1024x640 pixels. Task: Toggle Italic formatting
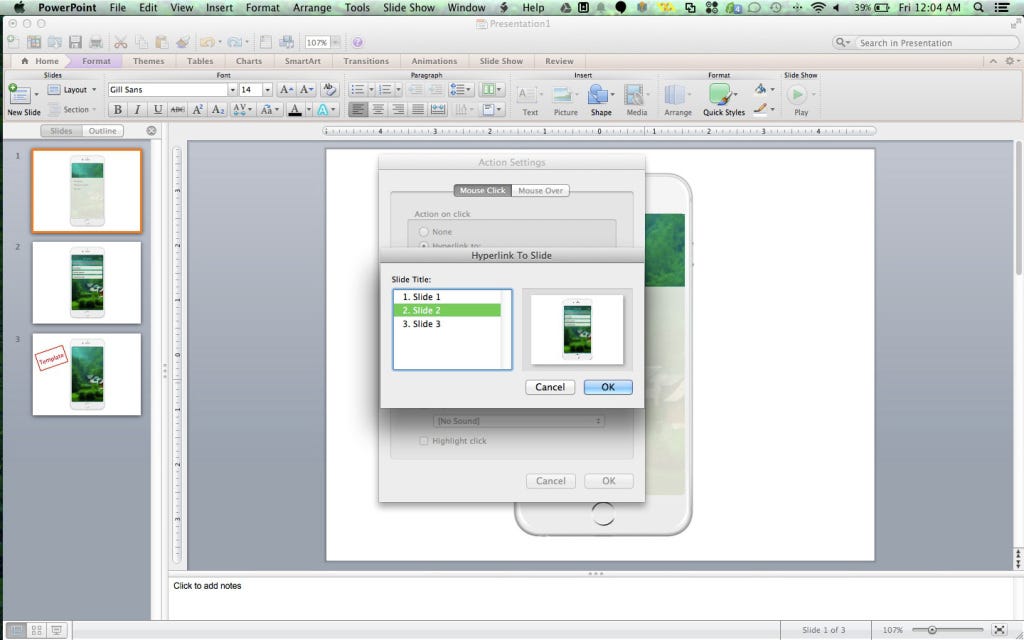click(137, 110)
